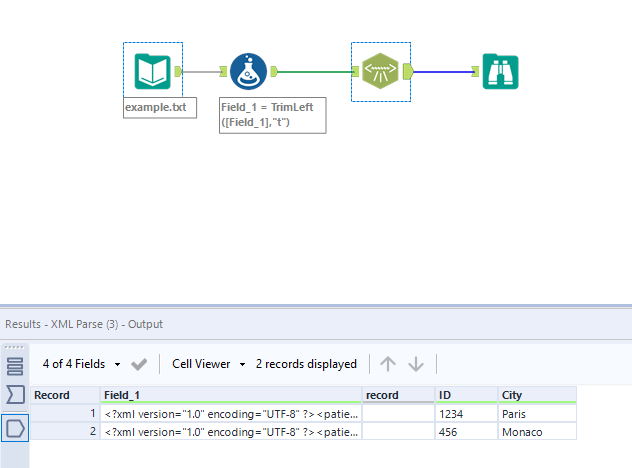Click the Results panel drag grip dots
632x468 pixels.
coord(15,347)
